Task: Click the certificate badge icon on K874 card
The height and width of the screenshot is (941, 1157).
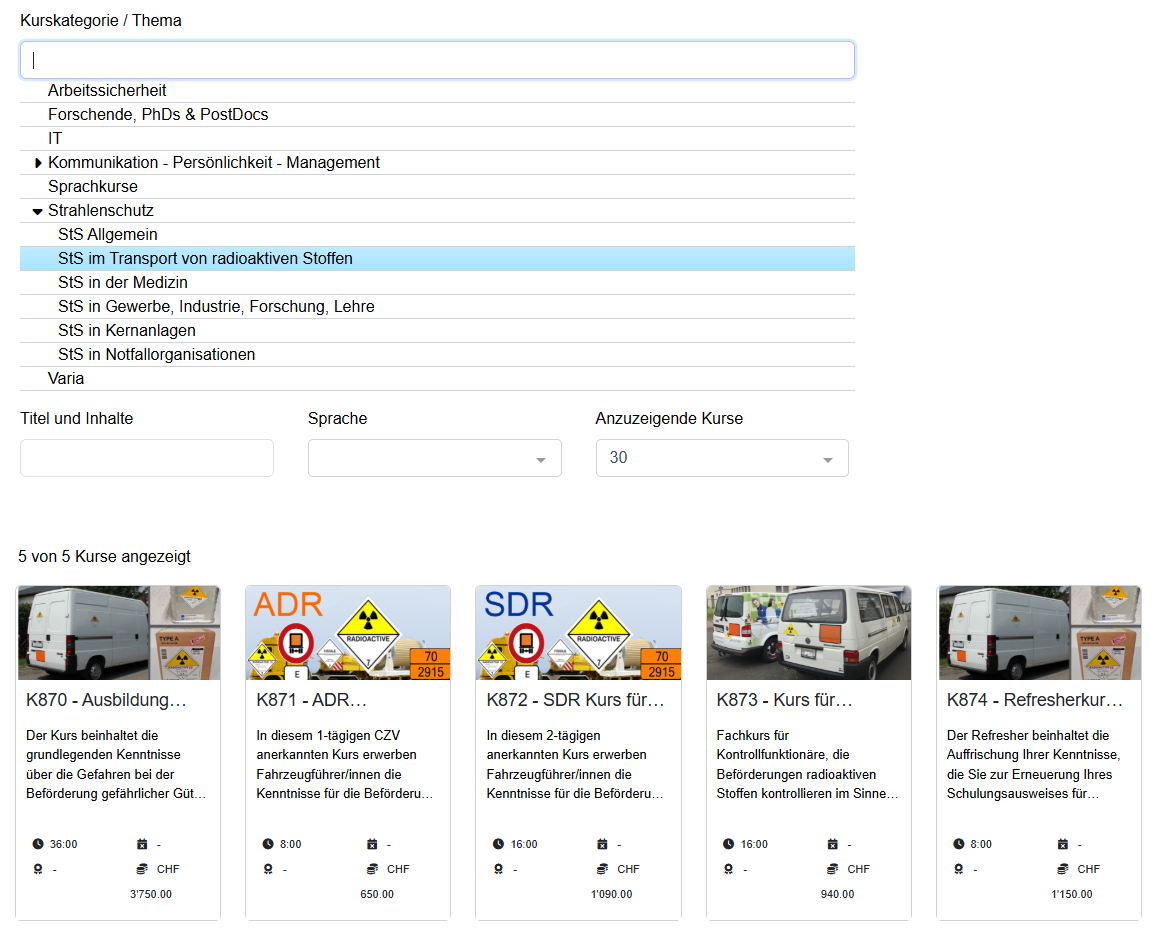Action: coord(959,869)
